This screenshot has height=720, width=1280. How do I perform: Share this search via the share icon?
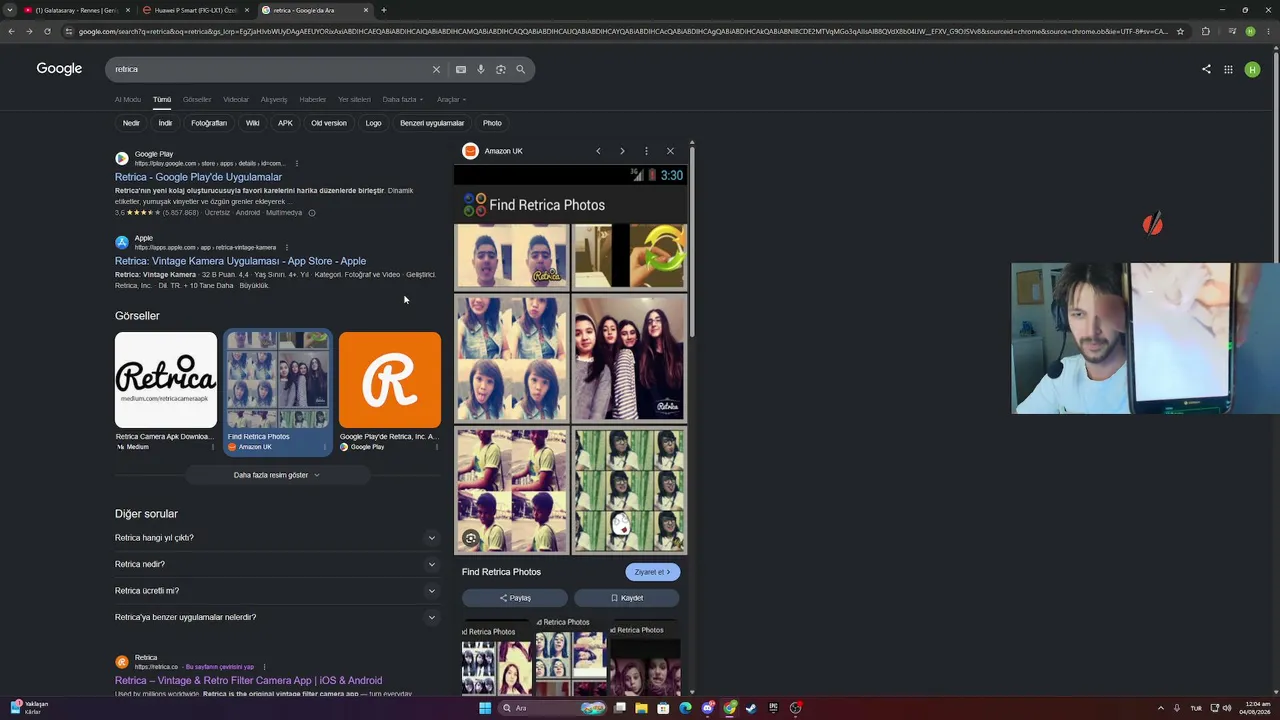pos(1206,69)
